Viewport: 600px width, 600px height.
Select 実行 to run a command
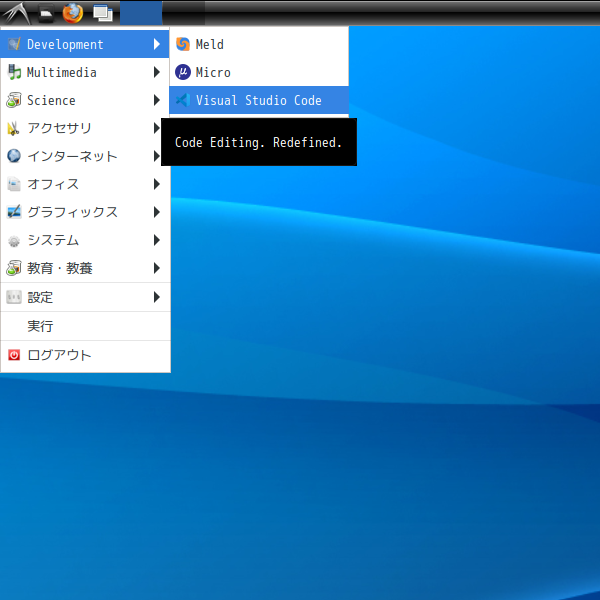(x=85, y=326)
